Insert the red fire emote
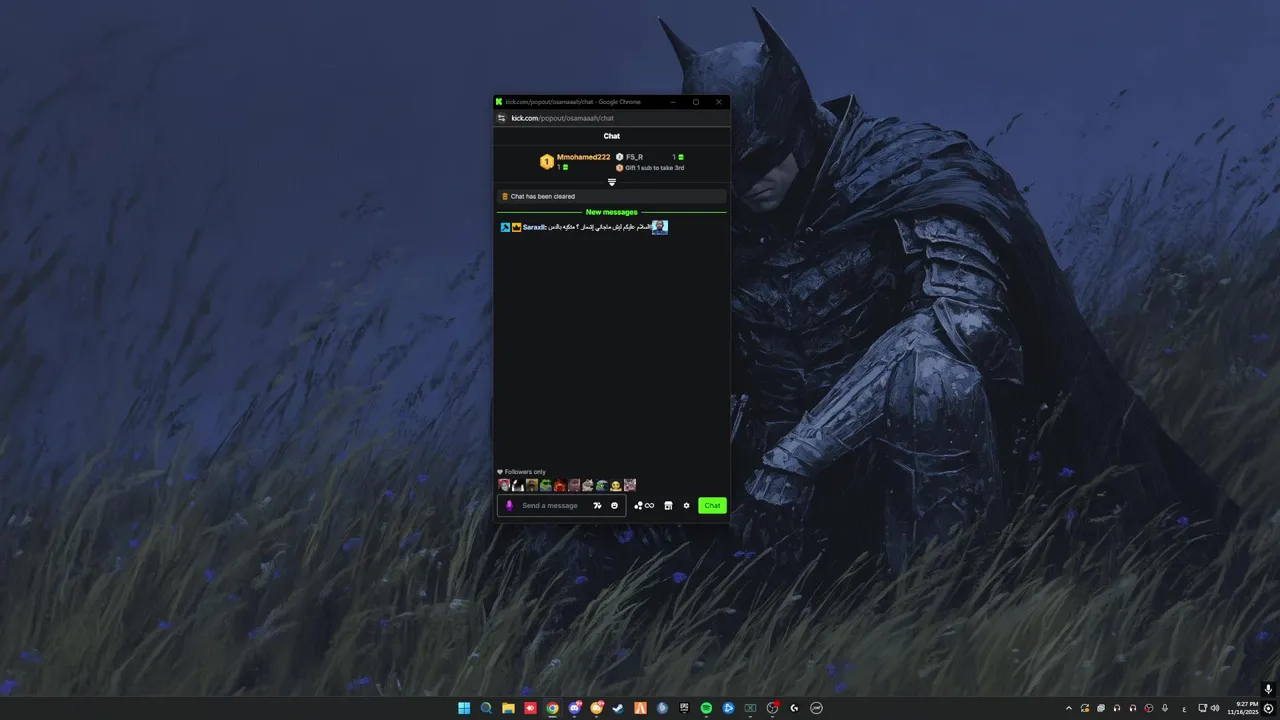This screenshot has height=720, width=1280. pyautogui.click(x=560, y=485)
